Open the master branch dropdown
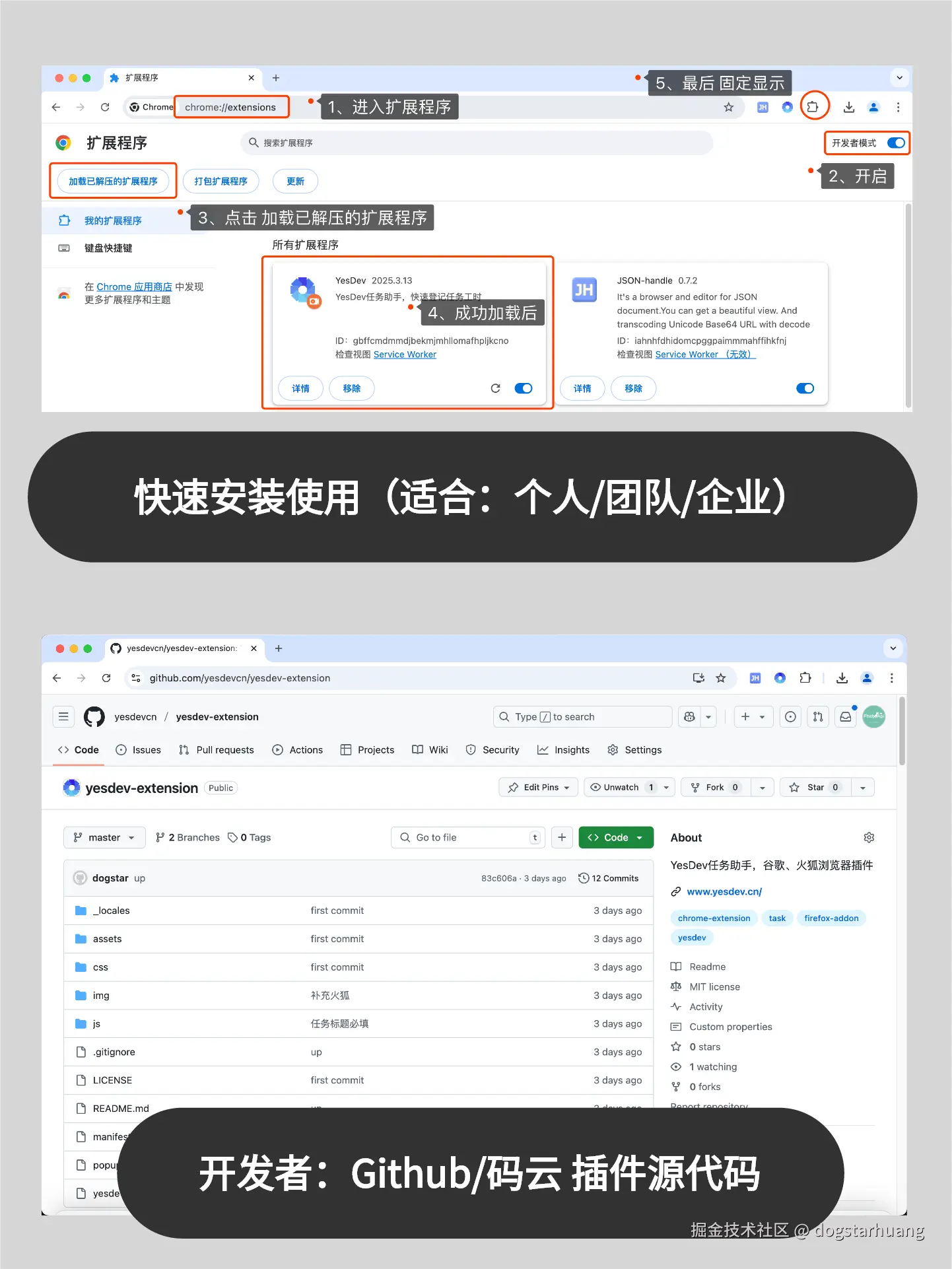952x1269 pixels. click(104, 837)
